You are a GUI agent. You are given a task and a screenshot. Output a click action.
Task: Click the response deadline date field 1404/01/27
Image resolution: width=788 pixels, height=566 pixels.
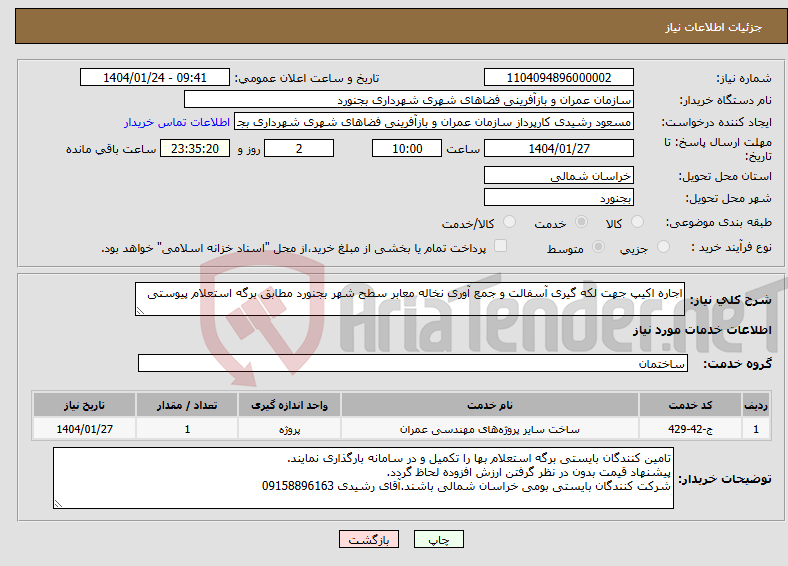[559, 148]
